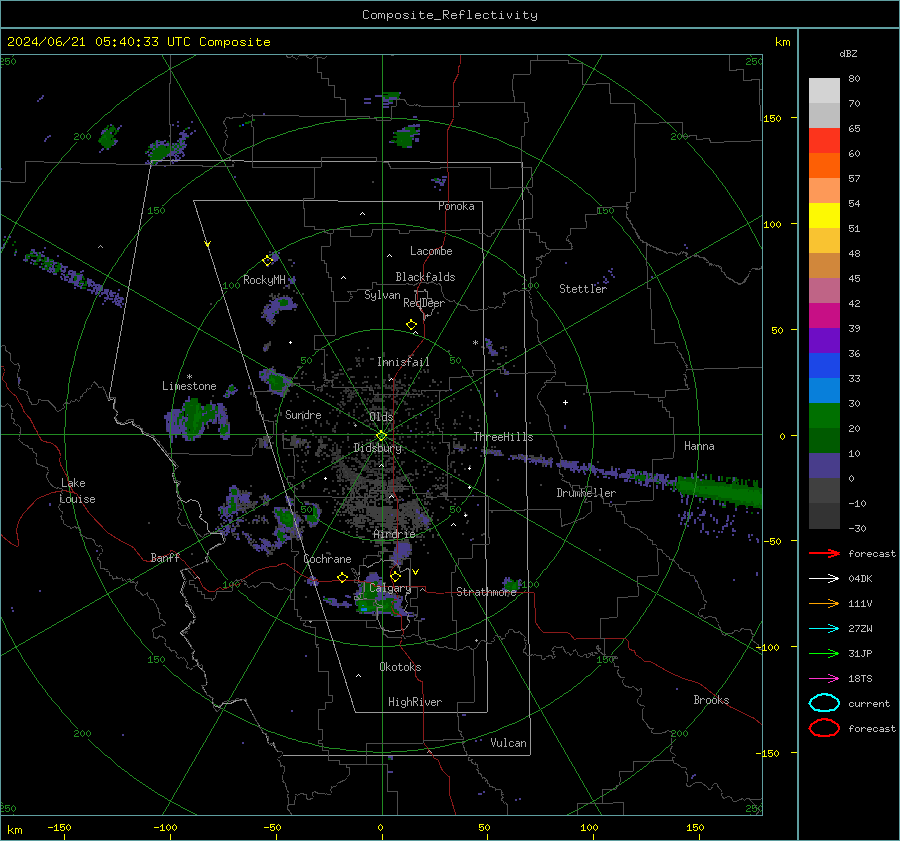The width and height of the screenshot is (900, 841).
Task: Click the yellow diamond marker near RockyMH
Action: [x=267, y=261]
